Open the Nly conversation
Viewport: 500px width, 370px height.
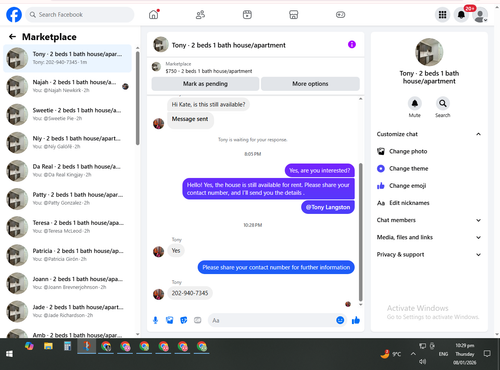[67, 142]
